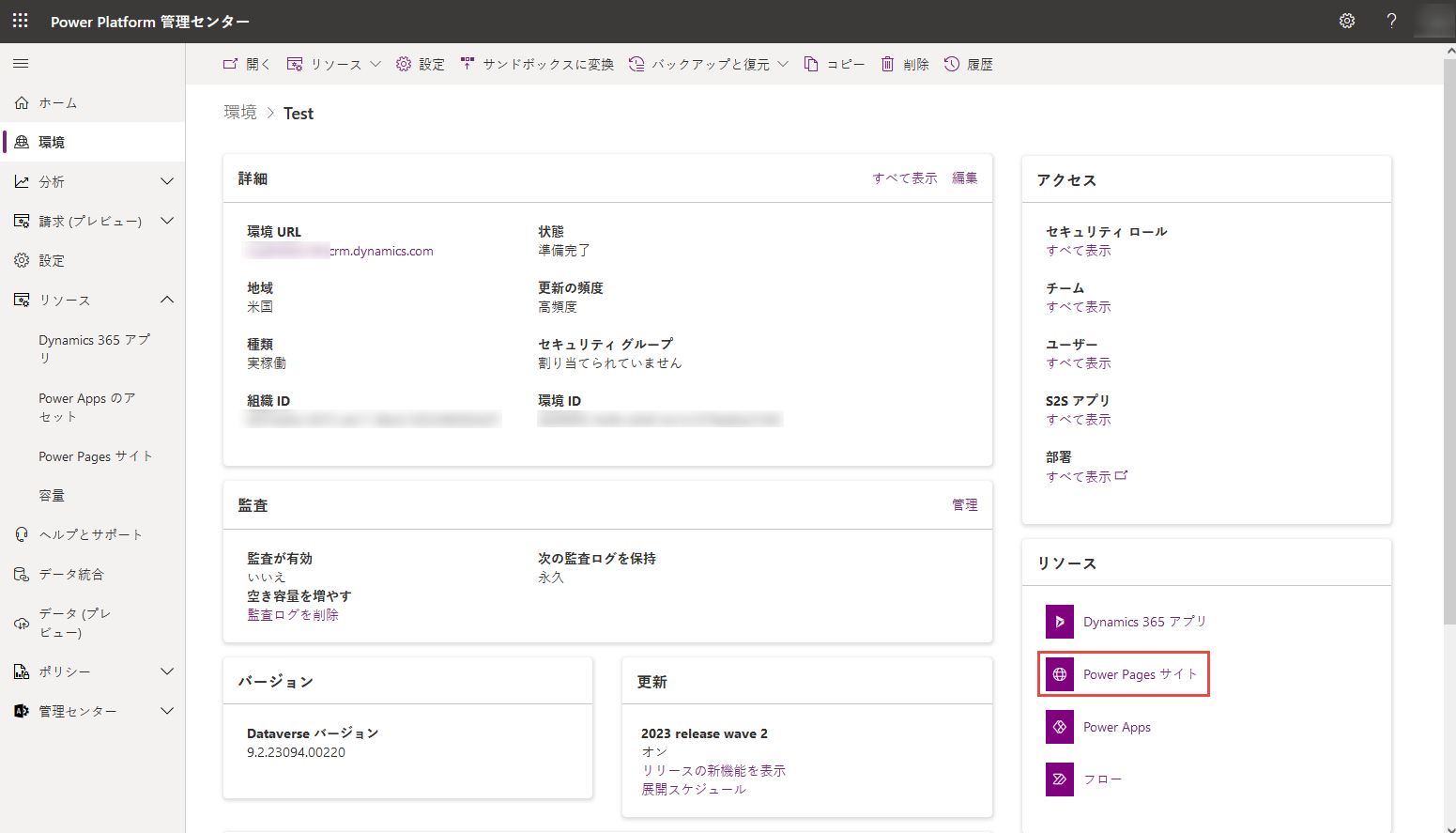1456x833 pixels.
Task: Click すべて表示 under S2S アプリ
Action: coord(1079,420)
